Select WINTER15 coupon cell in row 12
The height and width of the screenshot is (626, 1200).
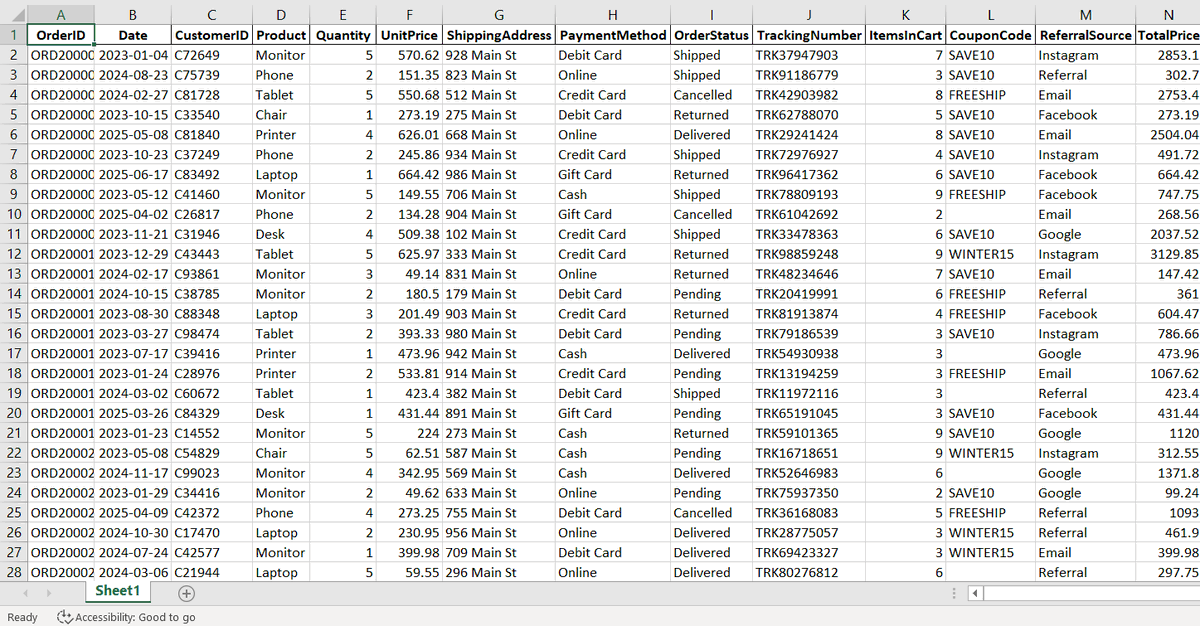coord(990,254)
